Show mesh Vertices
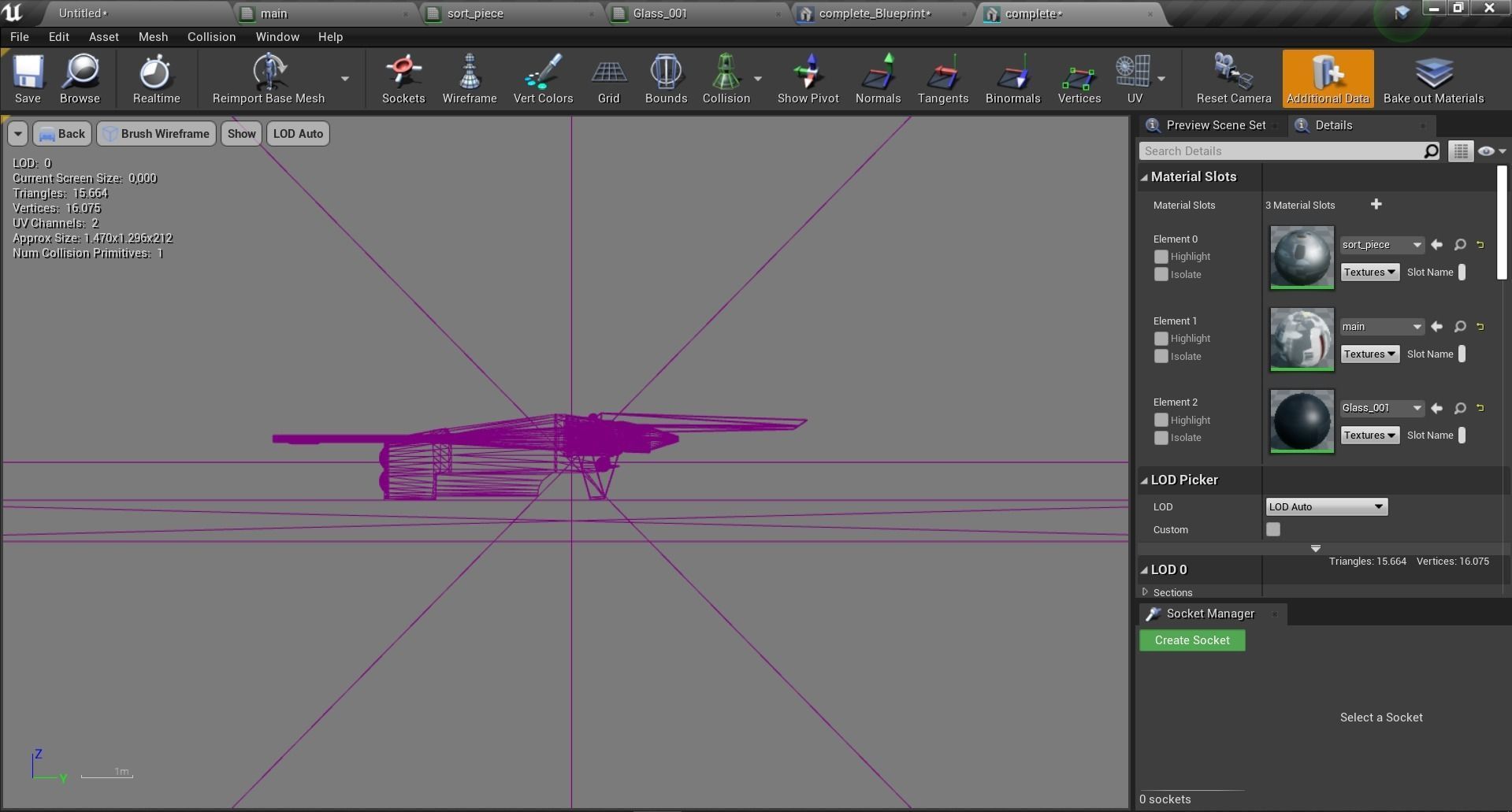This screenshot has width=1512, height=812. [1079, 79]
